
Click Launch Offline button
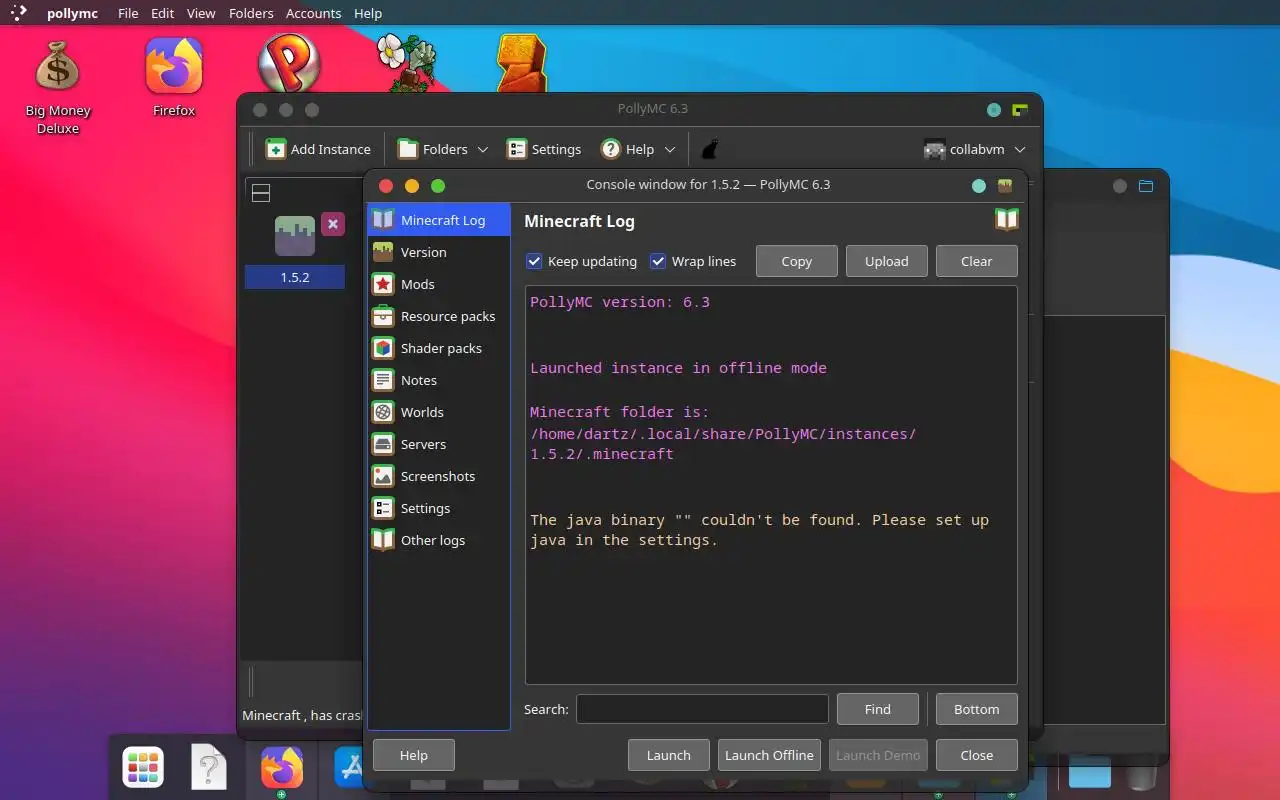click(769, 755)
